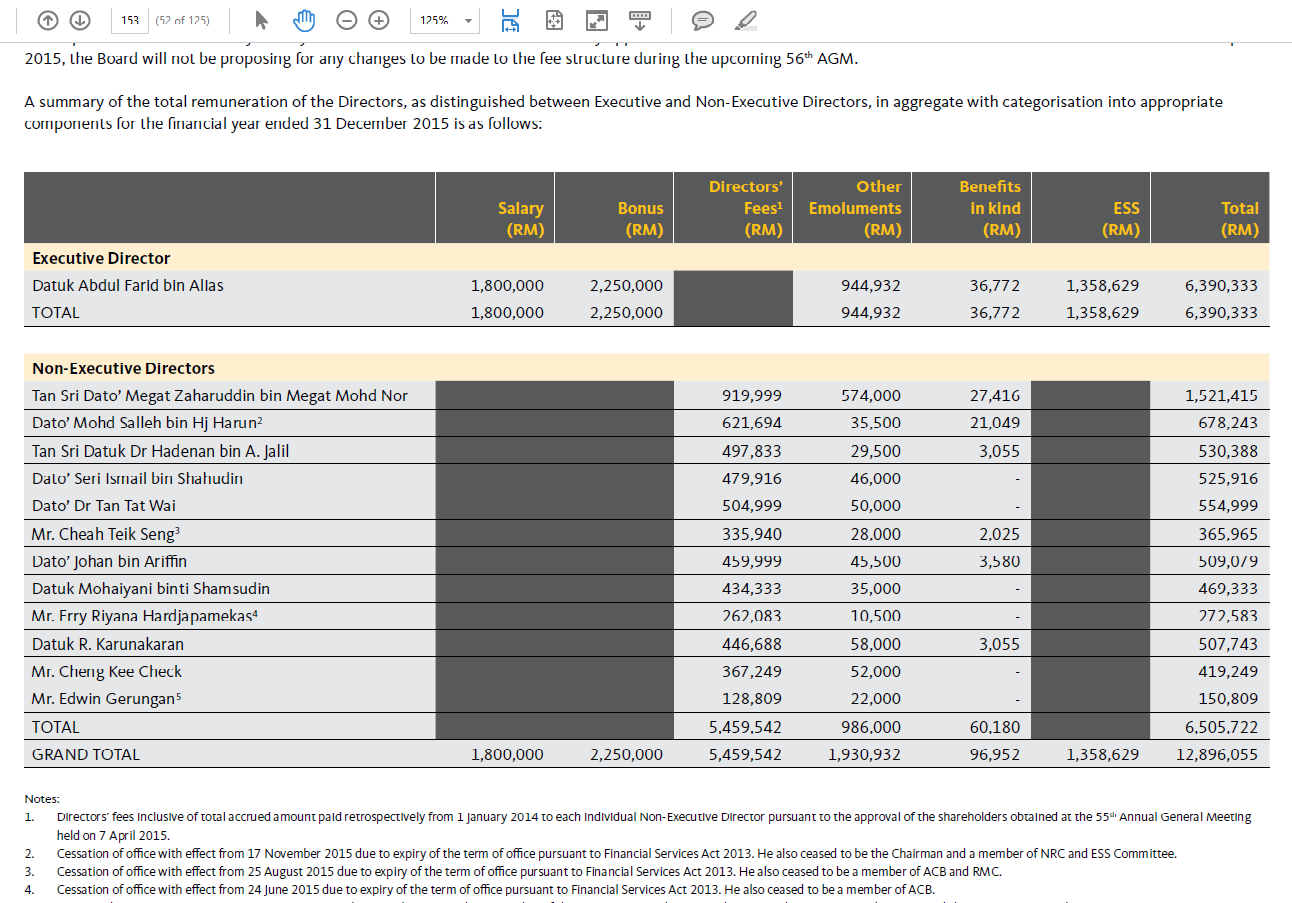Click the name Dato' Johan bin Ariffin

pyautogui.click(x=109, y=561)
